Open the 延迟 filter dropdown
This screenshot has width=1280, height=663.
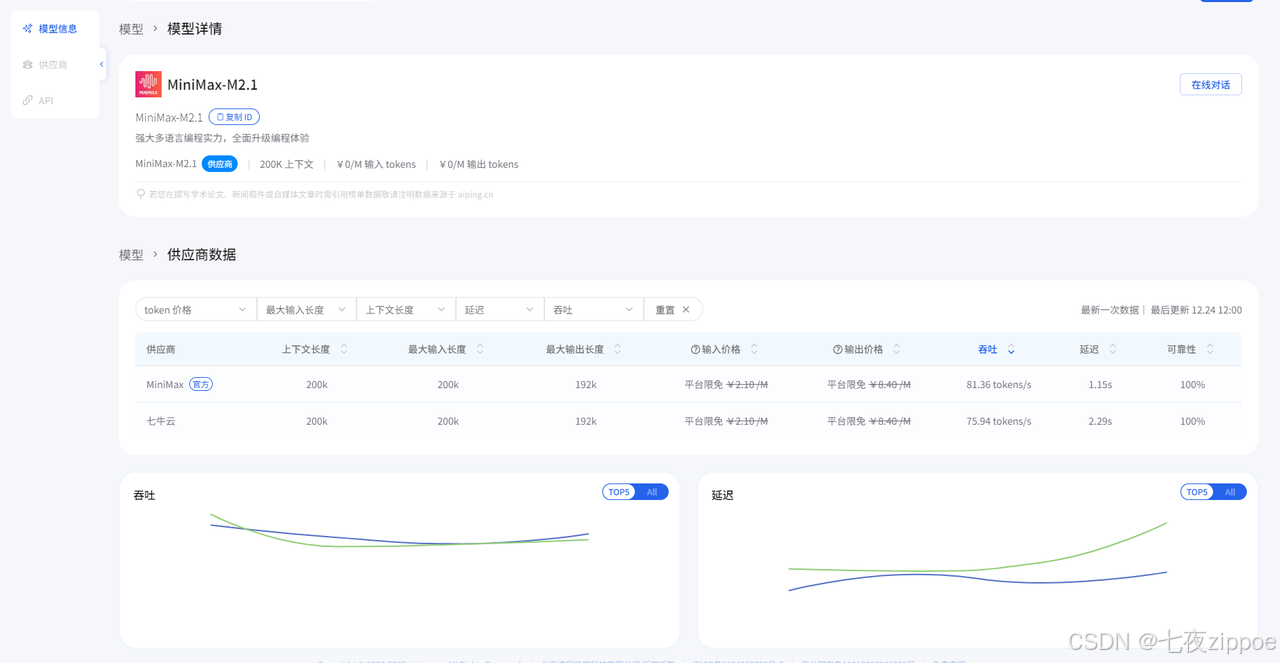(x=499, y=310)
